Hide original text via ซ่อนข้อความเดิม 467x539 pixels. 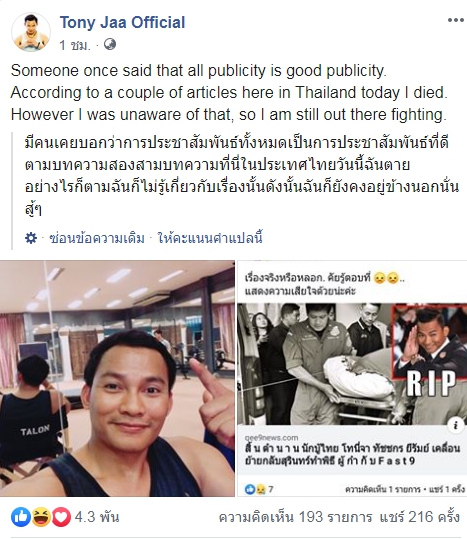97,238
